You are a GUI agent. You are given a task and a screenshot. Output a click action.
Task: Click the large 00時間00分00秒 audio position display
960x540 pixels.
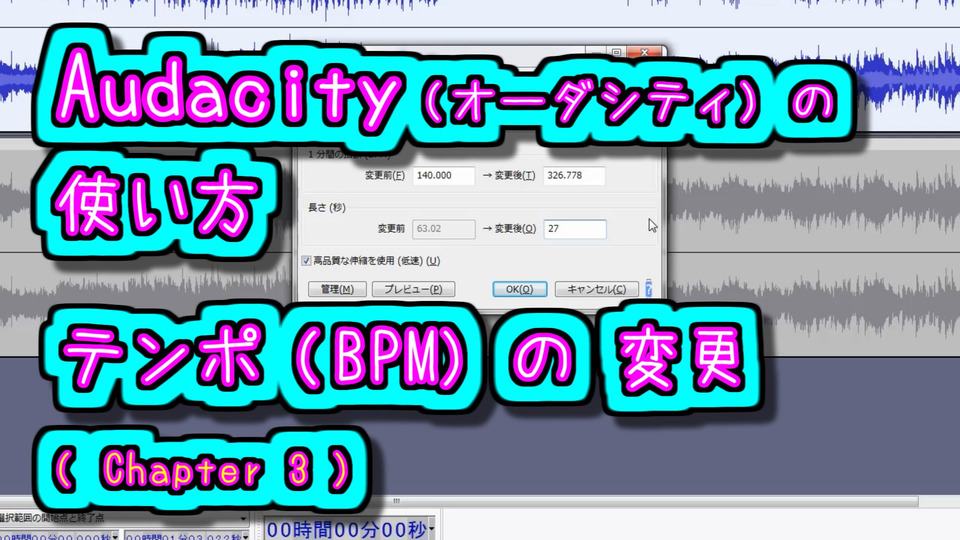tap(346, 529)
